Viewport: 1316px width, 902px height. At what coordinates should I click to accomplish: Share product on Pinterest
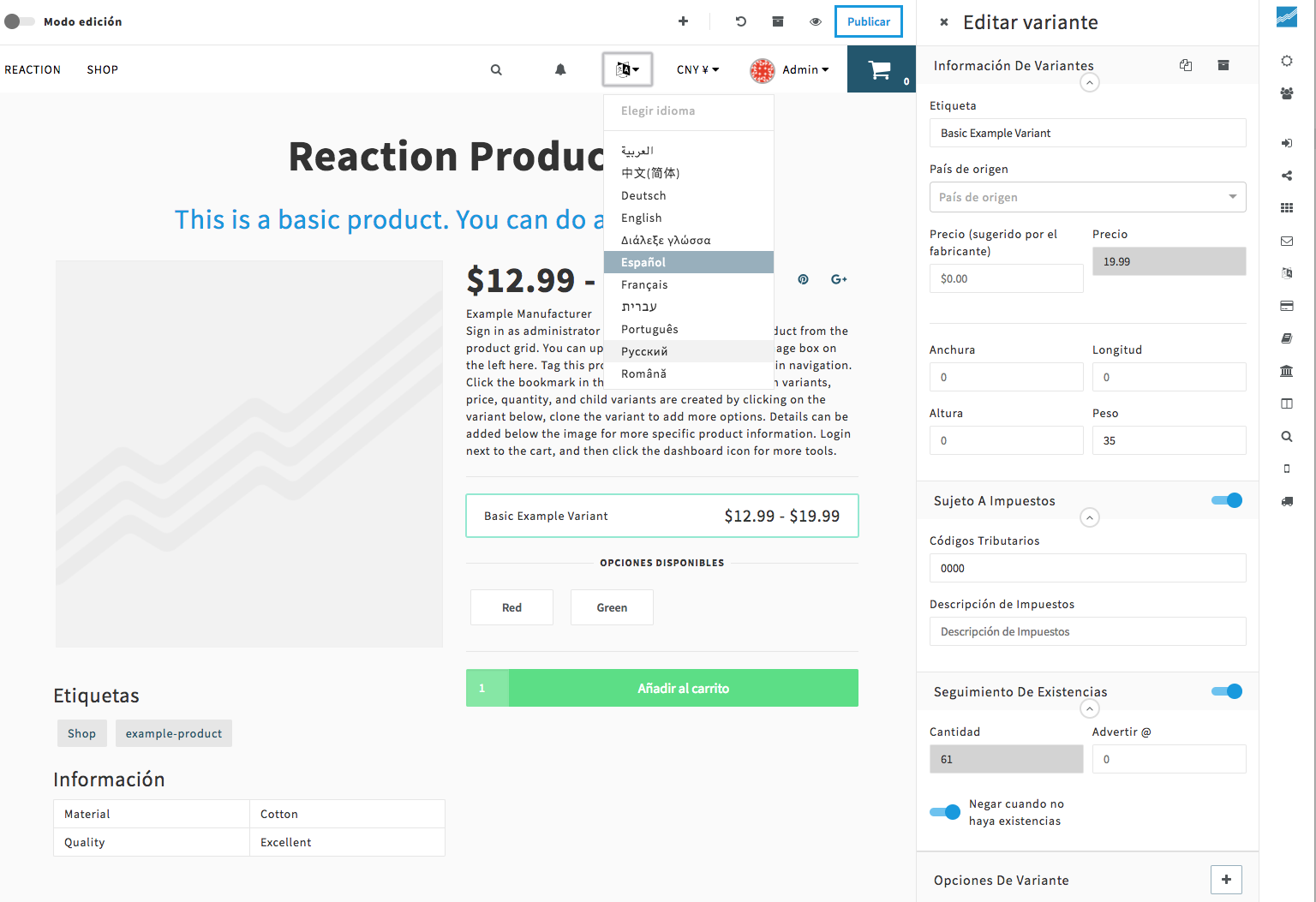[803, 279]
